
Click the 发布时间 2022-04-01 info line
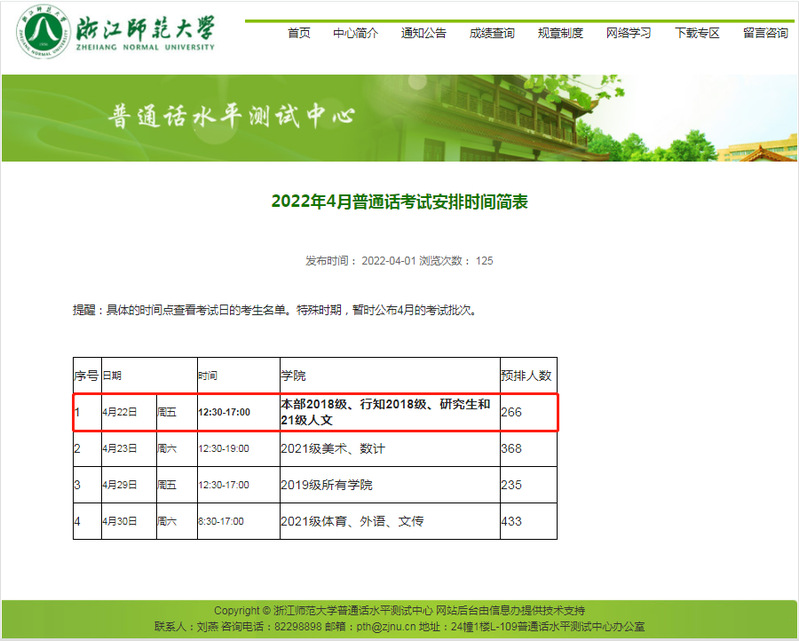(x=399, y=261)
